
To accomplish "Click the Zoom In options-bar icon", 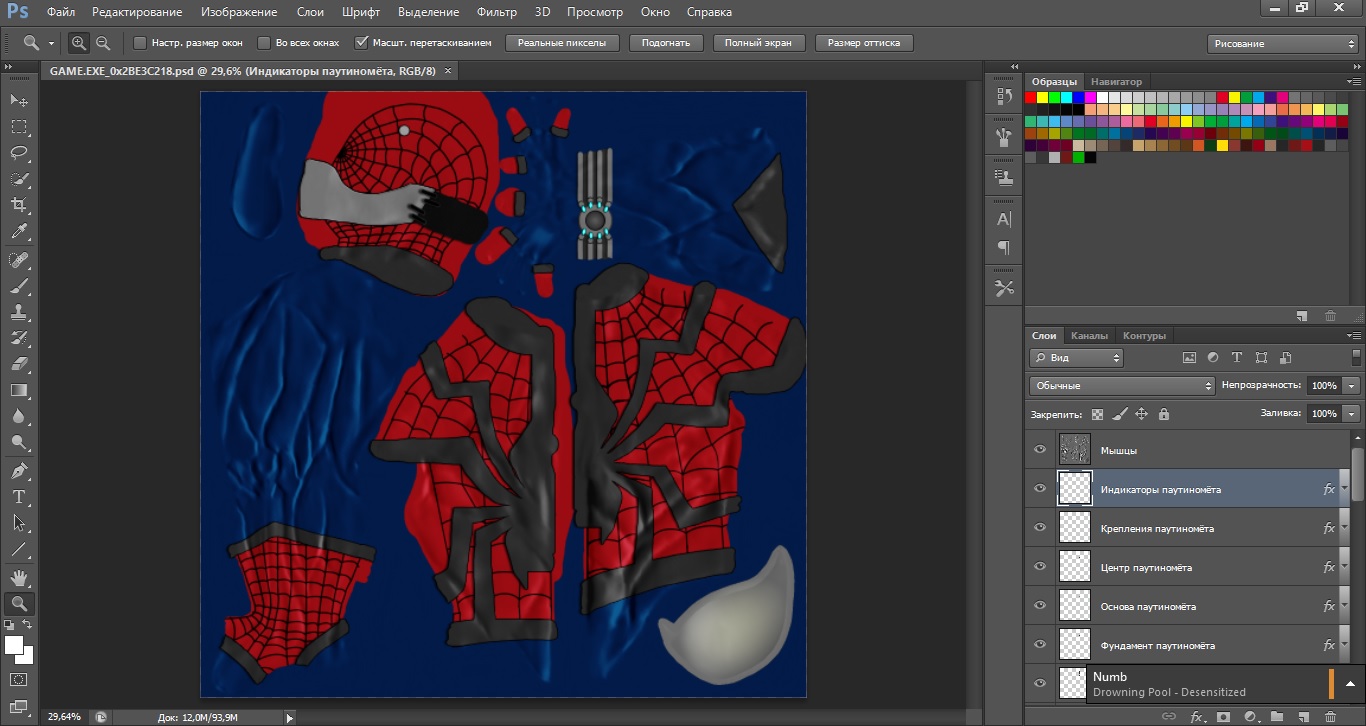I will tap(78, 43).
